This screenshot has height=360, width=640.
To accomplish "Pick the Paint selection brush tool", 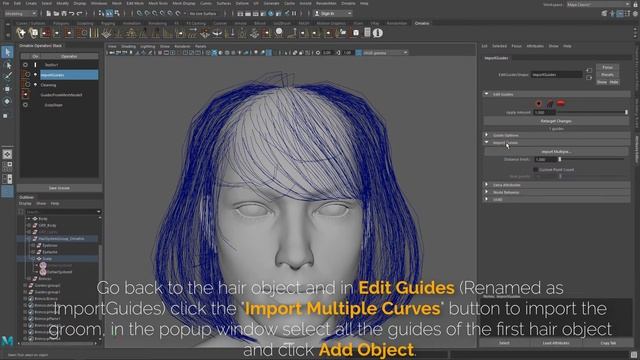I will pos(7,76).
